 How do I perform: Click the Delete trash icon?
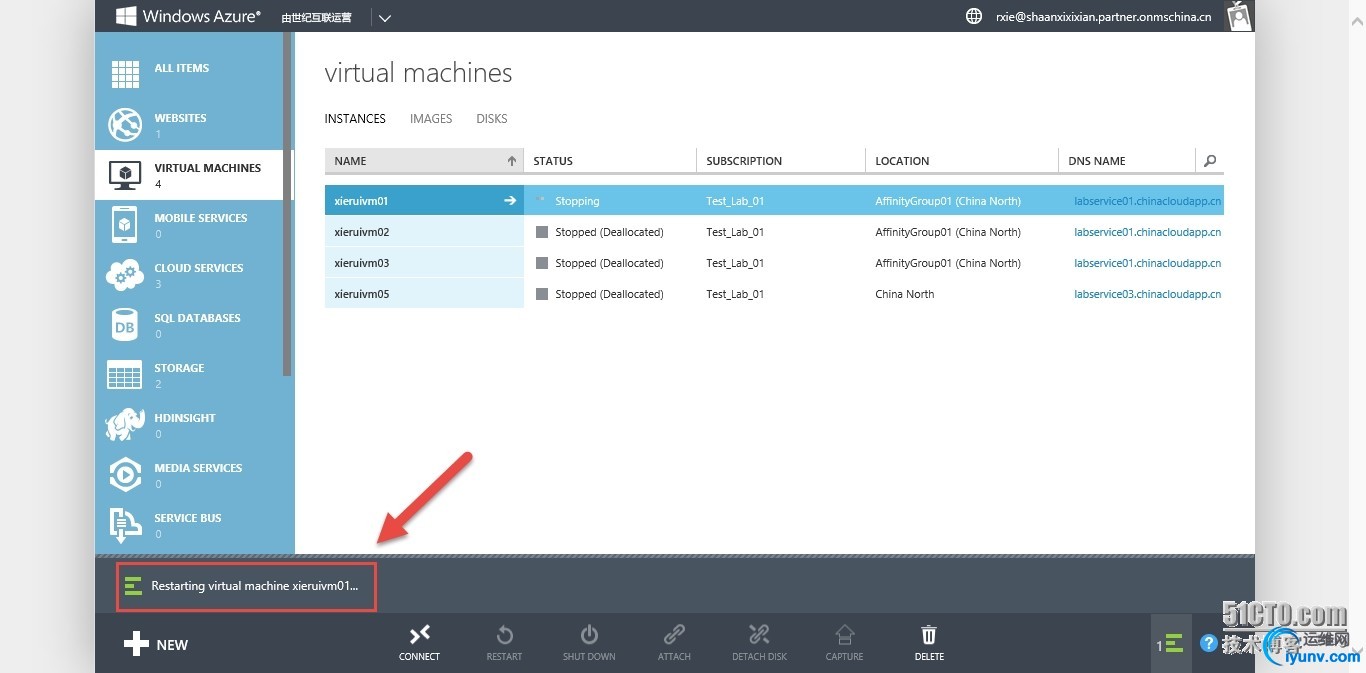929,634
